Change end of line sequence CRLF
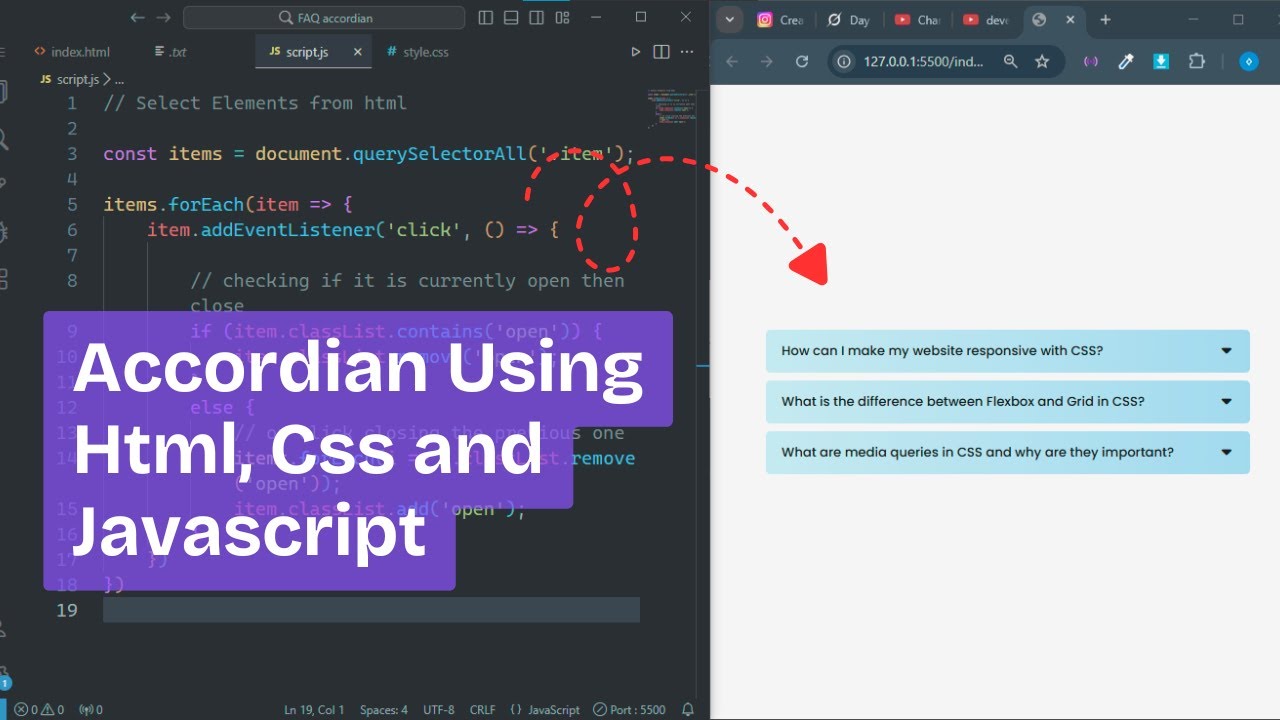Viewport: 1280px width, 720px height. click(482, 710)
